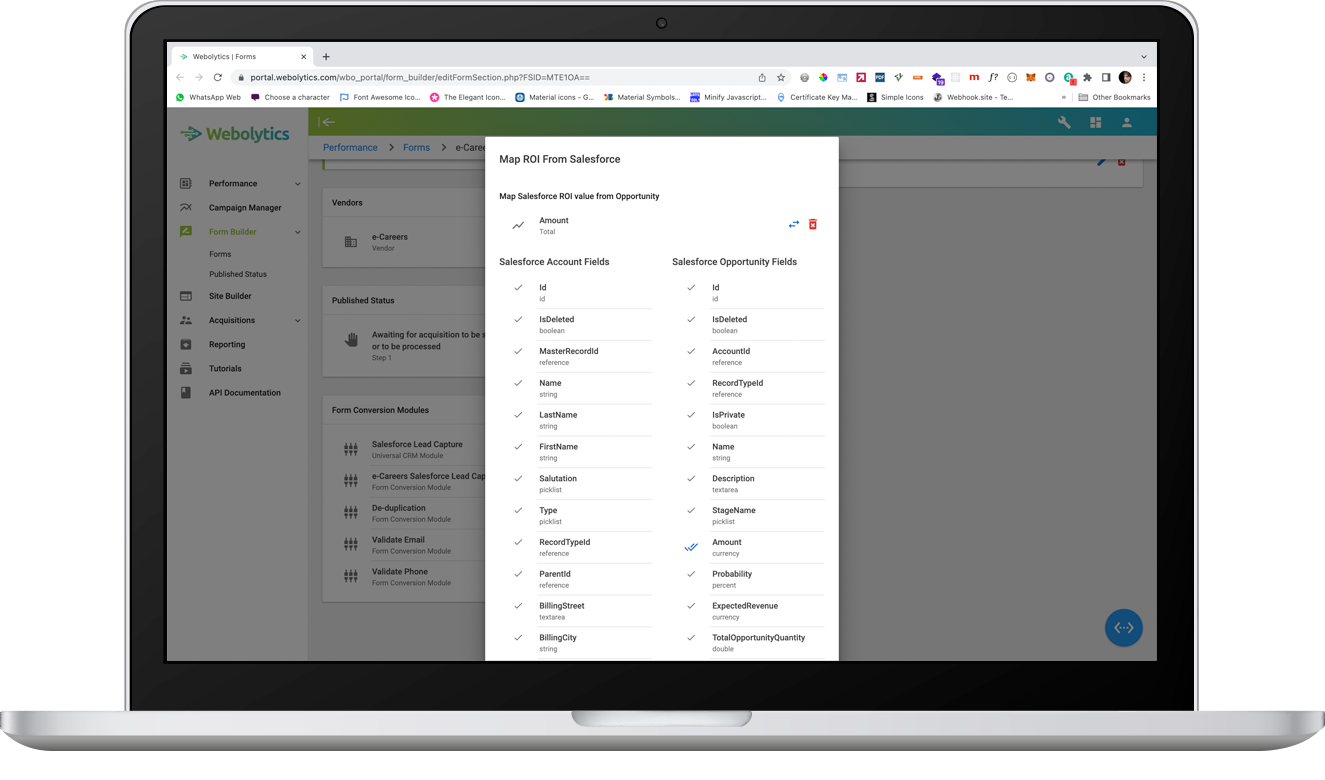Viewport: 1325px width, 780px height.
Task: Expand the Performance section in the sidebar
Action: pos(297,184)
